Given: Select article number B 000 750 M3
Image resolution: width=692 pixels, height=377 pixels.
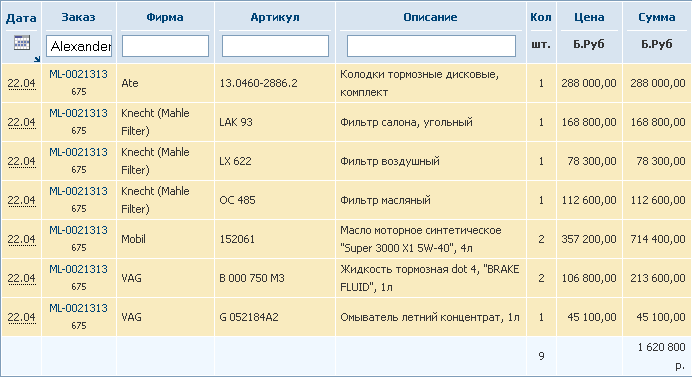Looking at the screenshot, I should coord(252,278).
